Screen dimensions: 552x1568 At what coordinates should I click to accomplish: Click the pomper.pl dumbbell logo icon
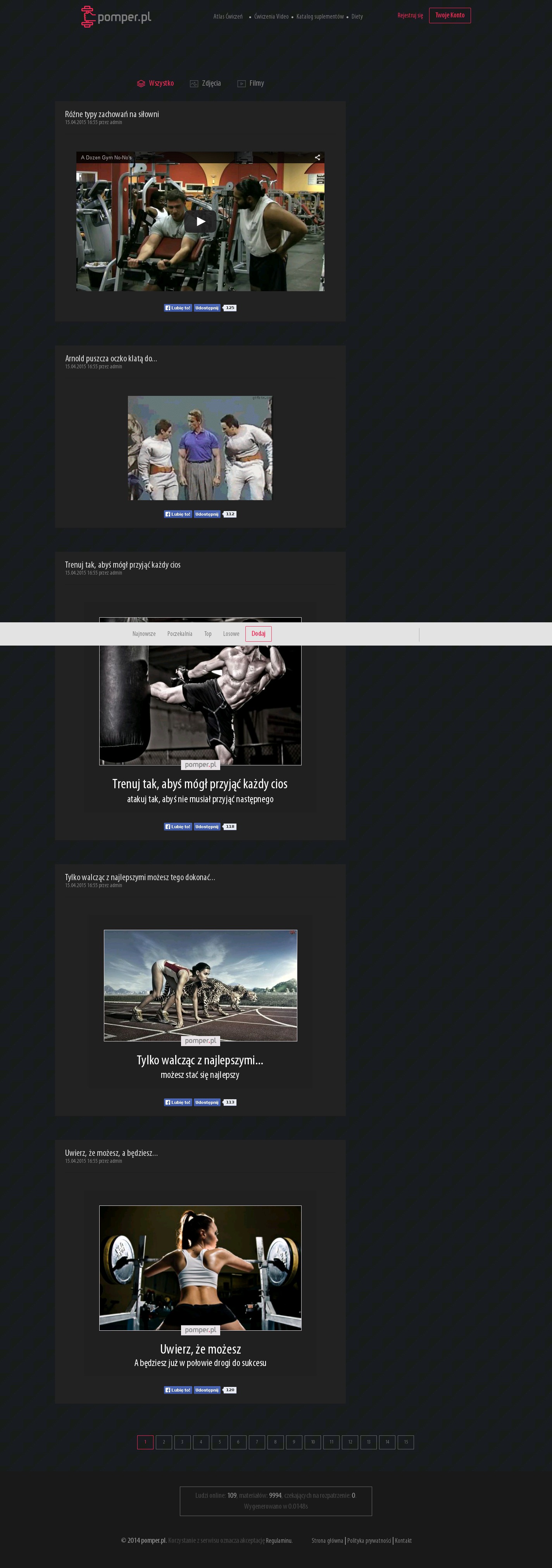(88, 16)
